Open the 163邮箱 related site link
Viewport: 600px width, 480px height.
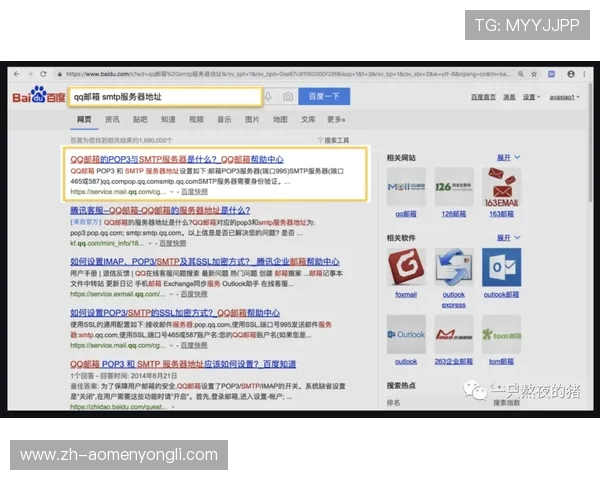pyautogui.click(x=501, y=214)
